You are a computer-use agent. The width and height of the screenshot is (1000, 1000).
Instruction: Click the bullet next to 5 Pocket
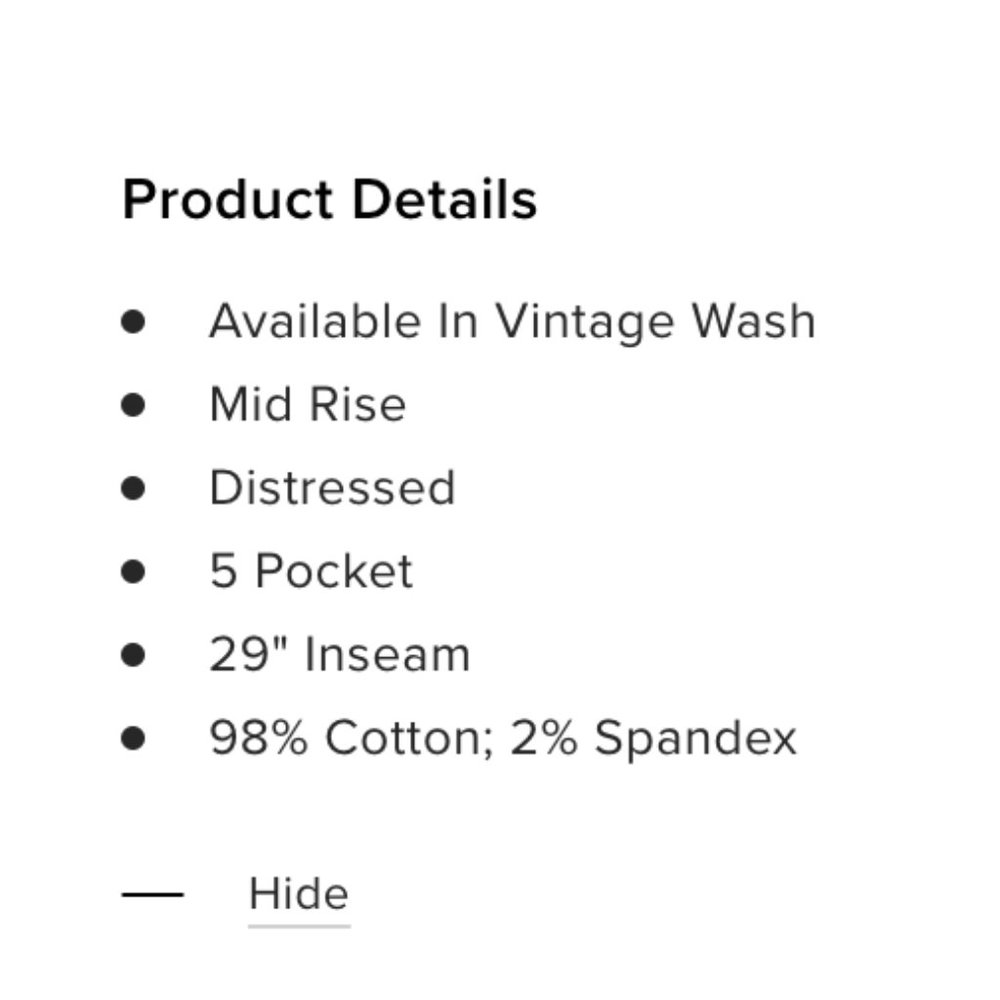click(x=133, y=571)
